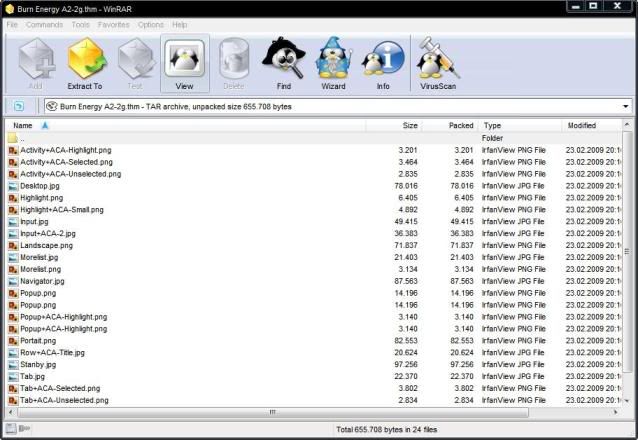Click the archive icon in address bar

point(52,106)
